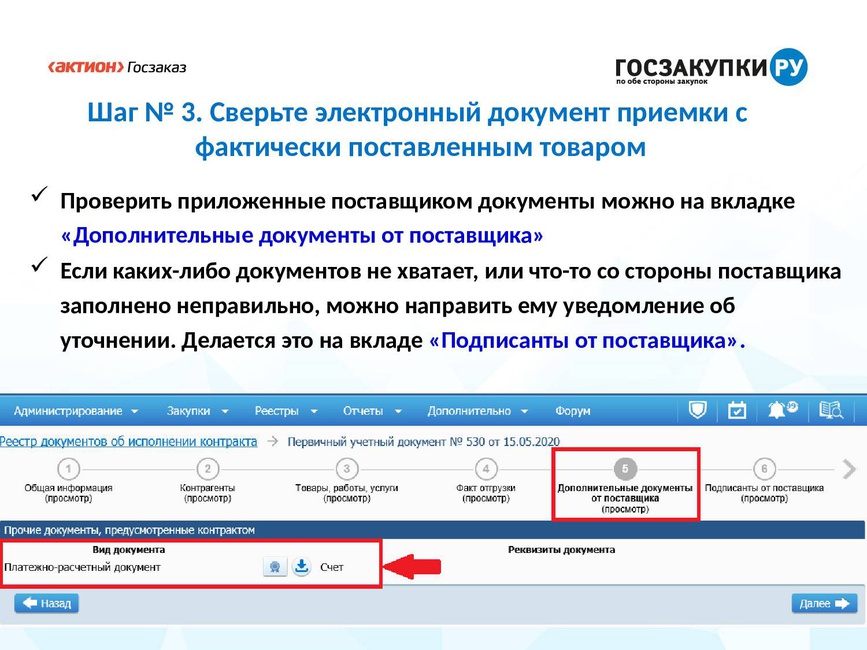Go to step 2 Контрагенты
867x650 pixels.
[x=207, y=481]
